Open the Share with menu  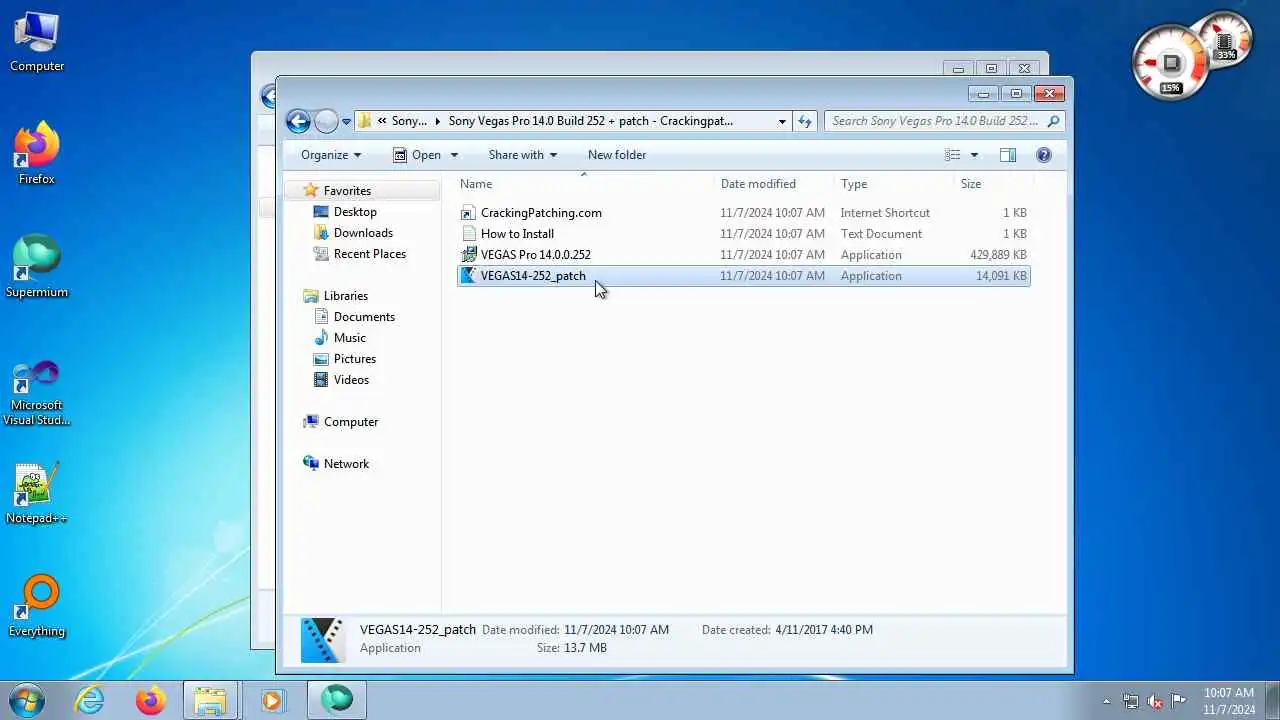(522, 155)
